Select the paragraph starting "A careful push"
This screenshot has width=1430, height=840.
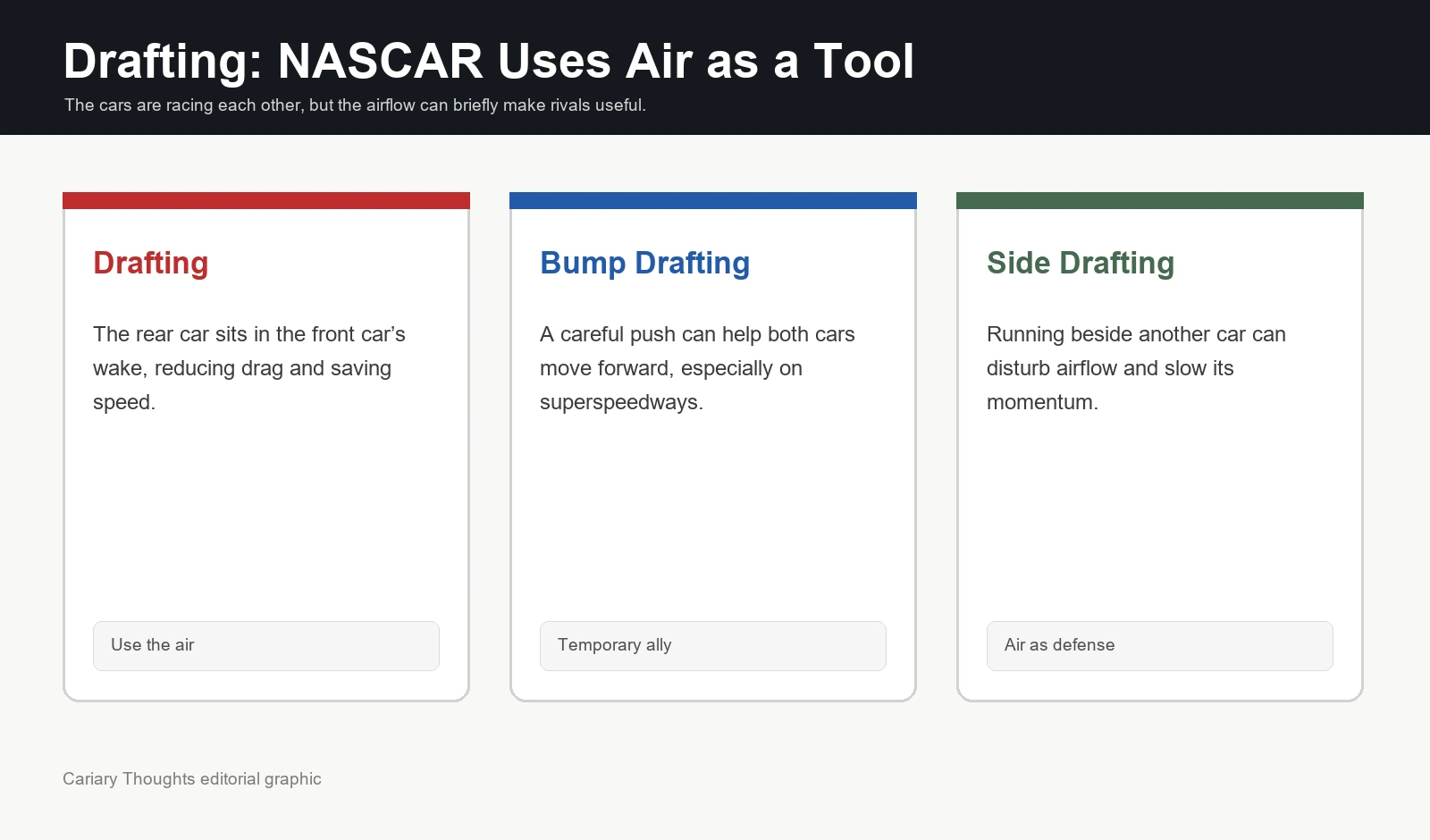point(697,368)
